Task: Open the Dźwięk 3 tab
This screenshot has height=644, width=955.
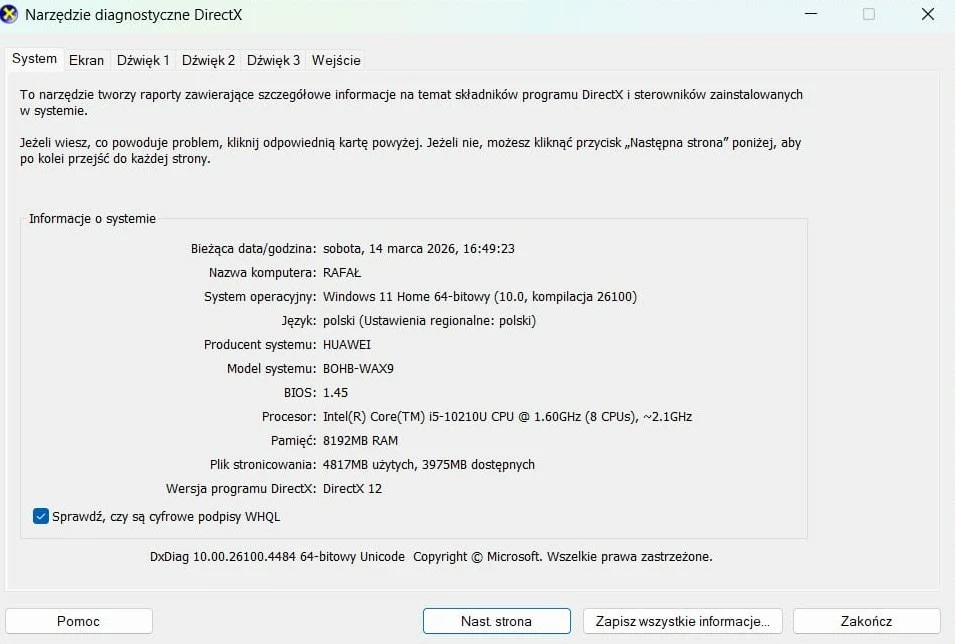Action: (x=272, y=60)
